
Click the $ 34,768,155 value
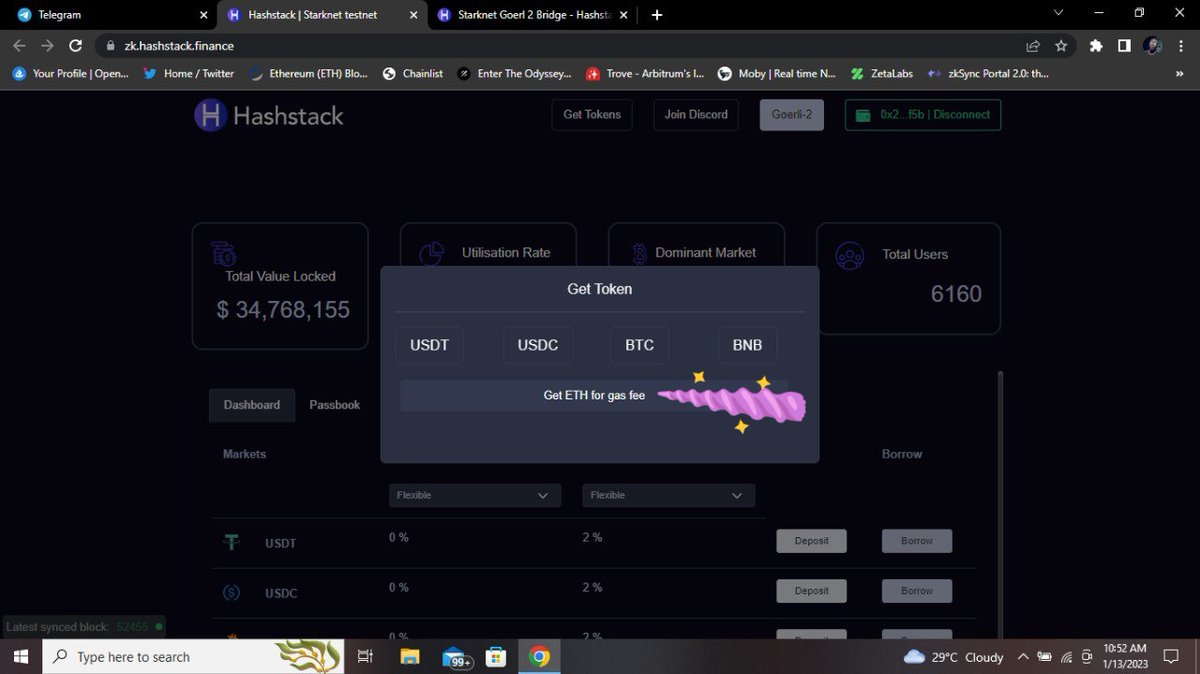click(283, 310)
